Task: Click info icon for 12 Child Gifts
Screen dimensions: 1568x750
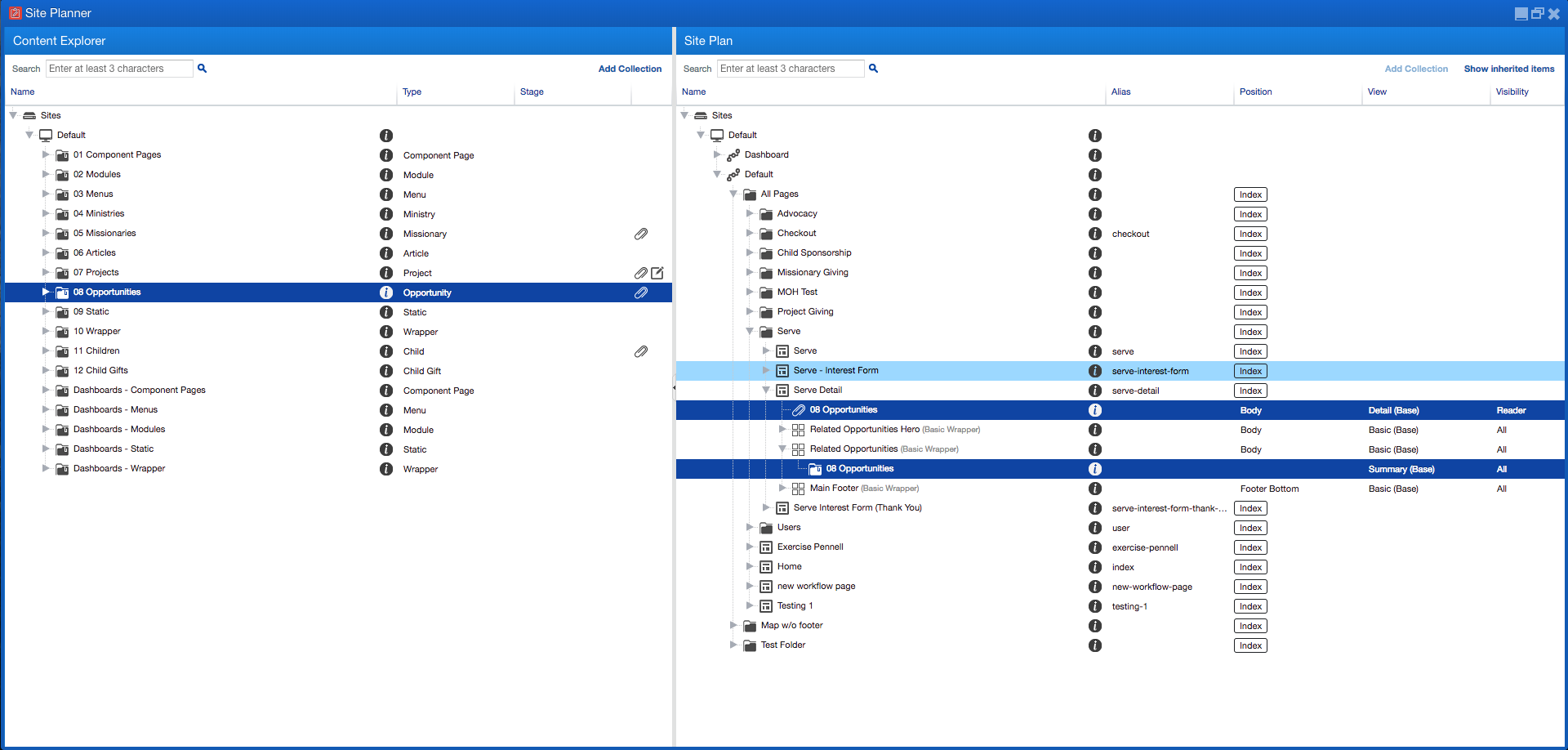Action: (386, 371)
